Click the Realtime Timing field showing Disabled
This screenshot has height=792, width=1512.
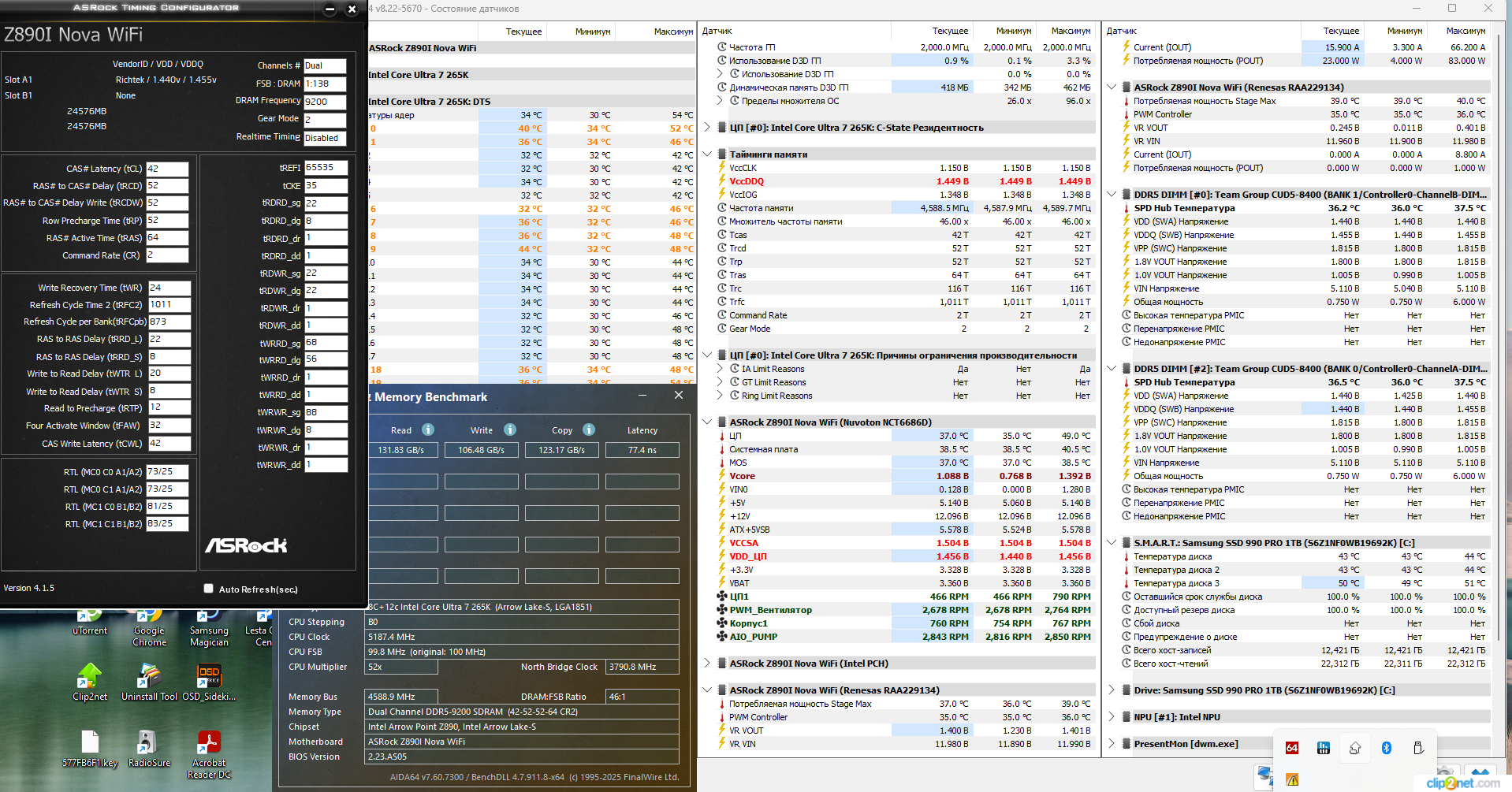pos(325,138)
